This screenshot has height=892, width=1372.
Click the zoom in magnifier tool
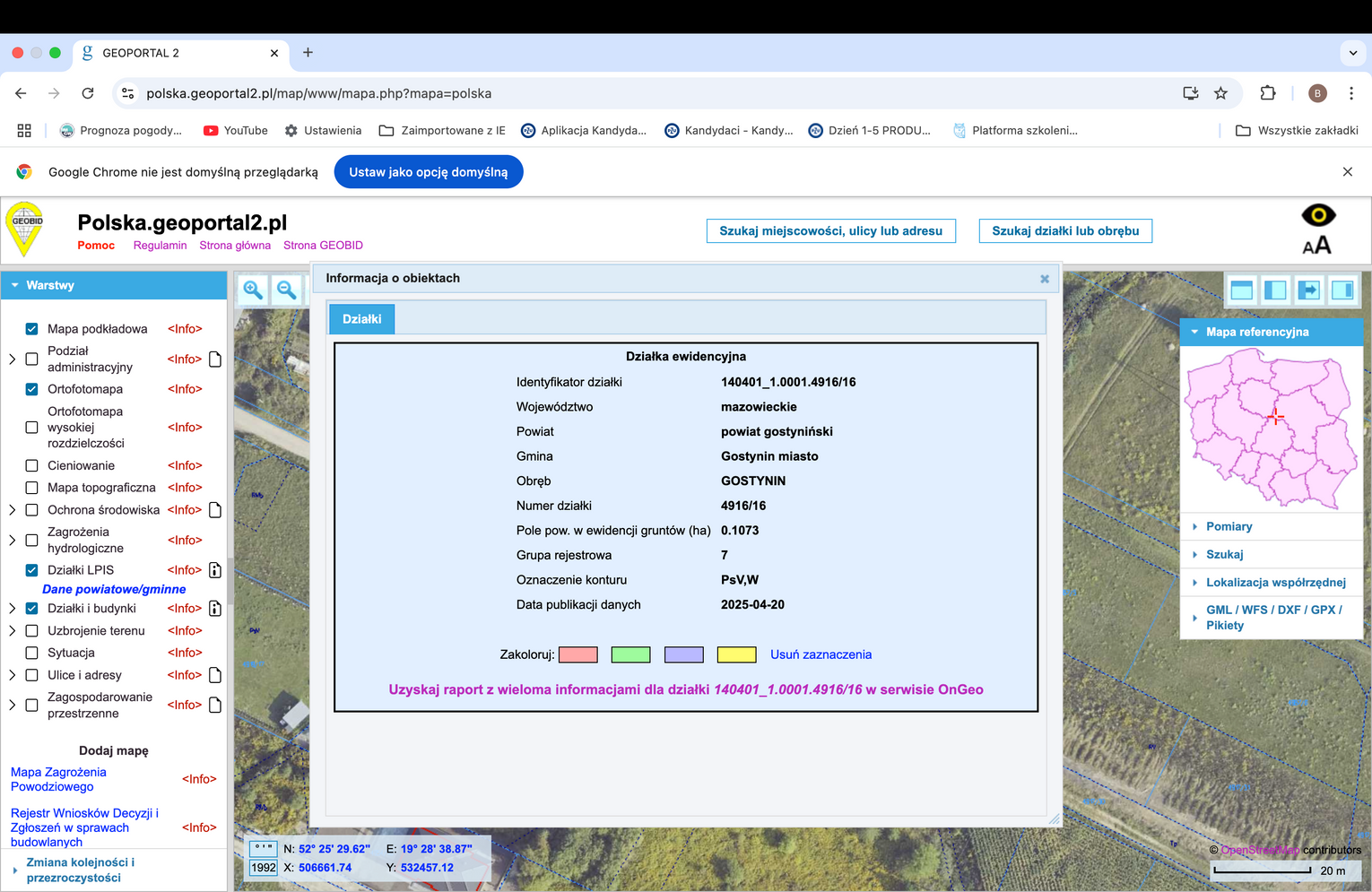tap(253, 290)
